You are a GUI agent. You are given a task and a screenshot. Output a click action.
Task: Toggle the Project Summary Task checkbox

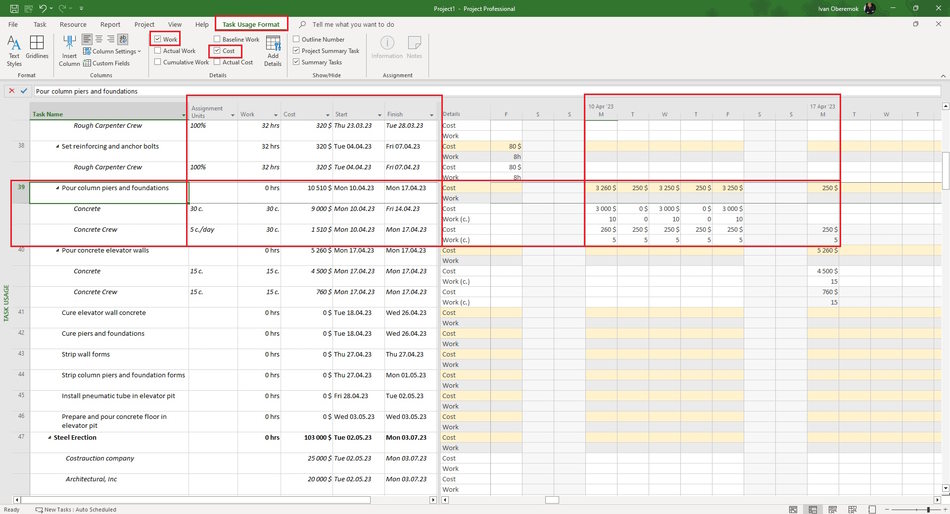point(296,51)
